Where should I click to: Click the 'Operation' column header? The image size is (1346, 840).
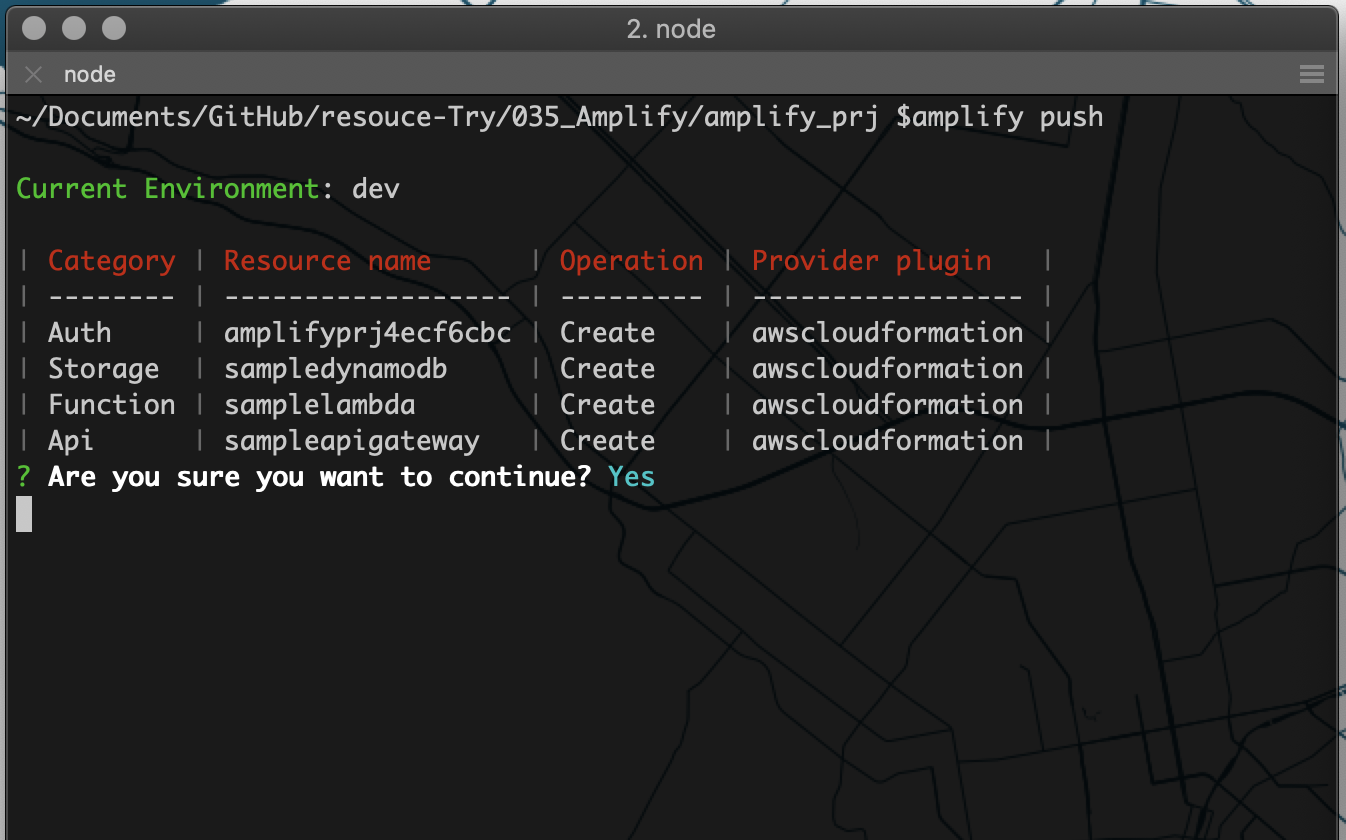click(x=631, y=261)
